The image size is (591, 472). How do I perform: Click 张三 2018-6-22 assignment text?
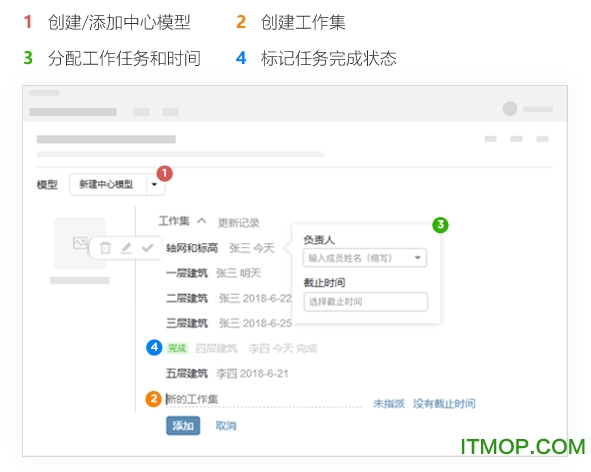point(256,298)
